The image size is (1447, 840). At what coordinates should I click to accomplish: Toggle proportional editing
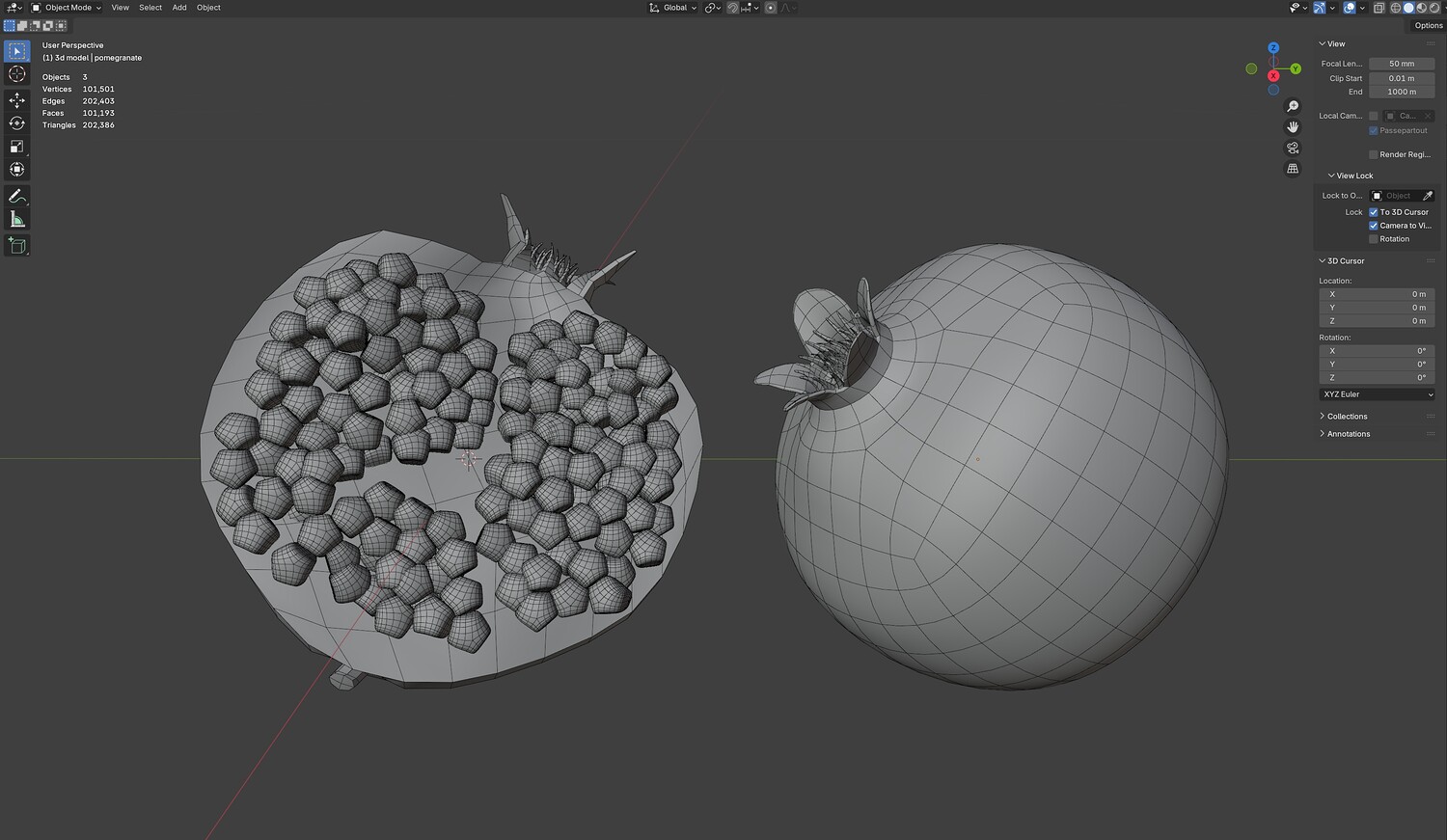point(771,8)
